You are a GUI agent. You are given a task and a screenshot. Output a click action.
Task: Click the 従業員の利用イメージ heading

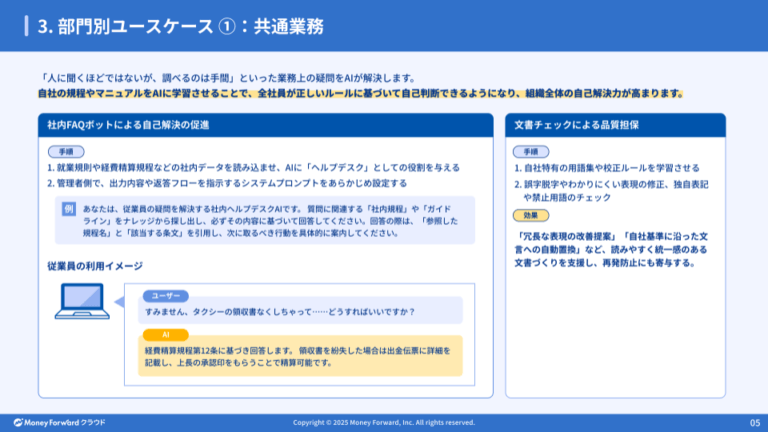point(95,266)
